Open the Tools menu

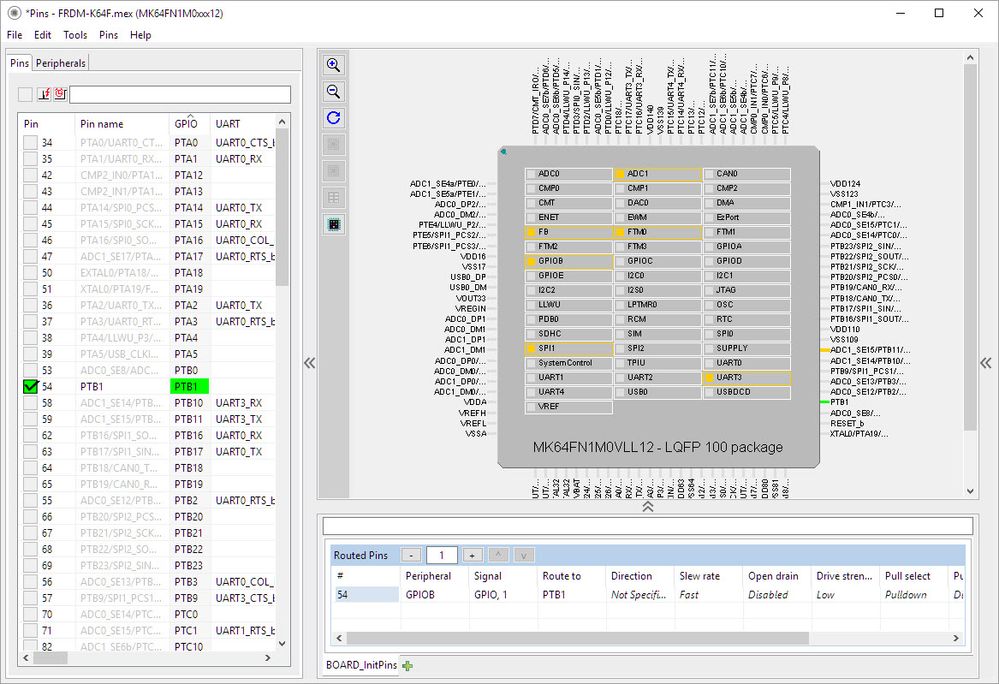pyautogui.click(x=75, y=35)
